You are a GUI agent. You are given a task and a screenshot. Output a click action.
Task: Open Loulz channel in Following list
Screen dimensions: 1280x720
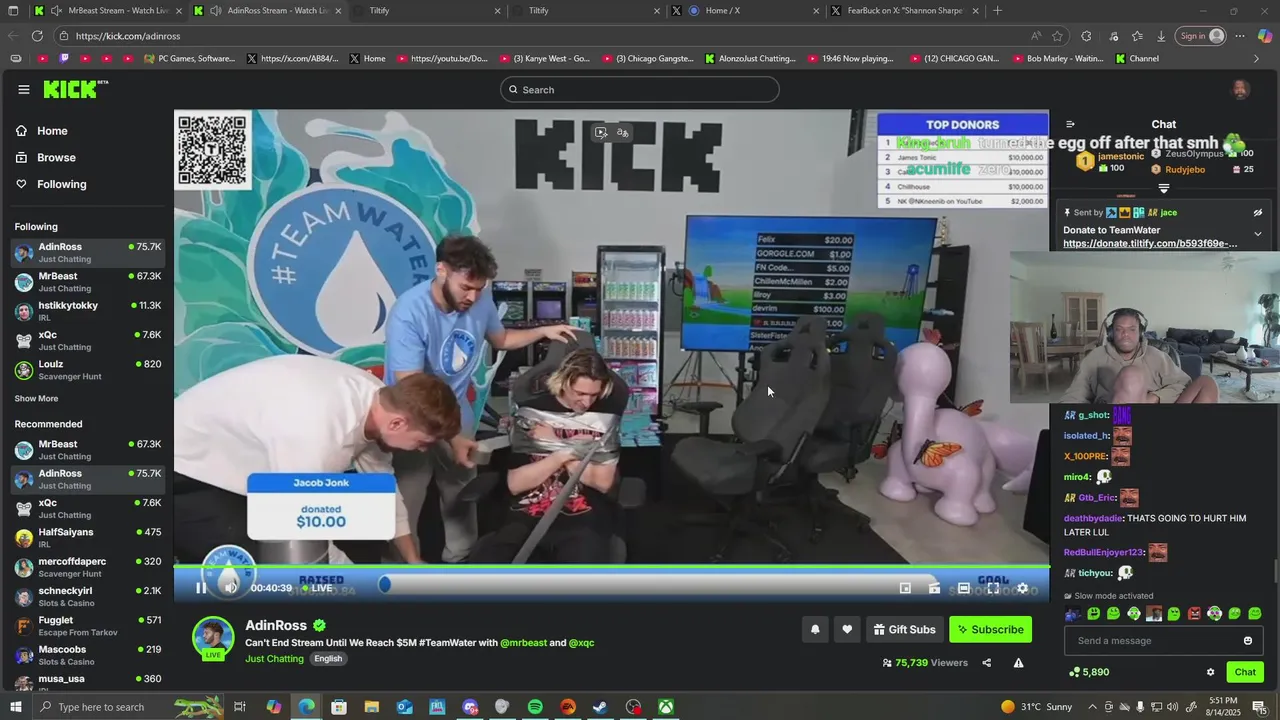pyautogui.click(x=88, y=370)
